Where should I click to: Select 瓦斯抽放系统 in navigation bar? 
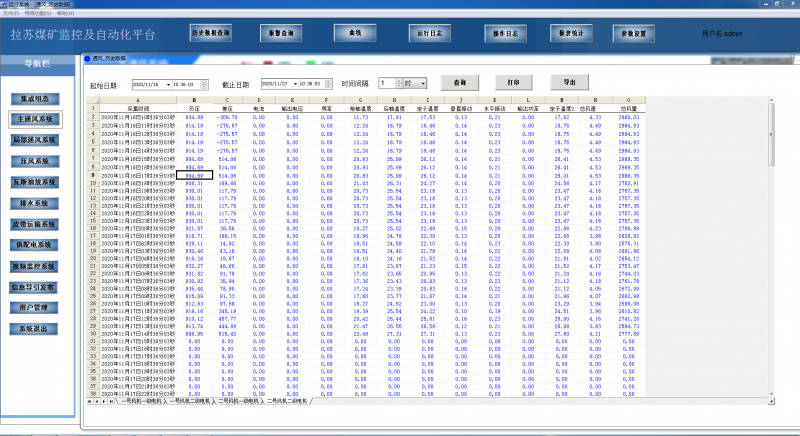tap(35, 182)
